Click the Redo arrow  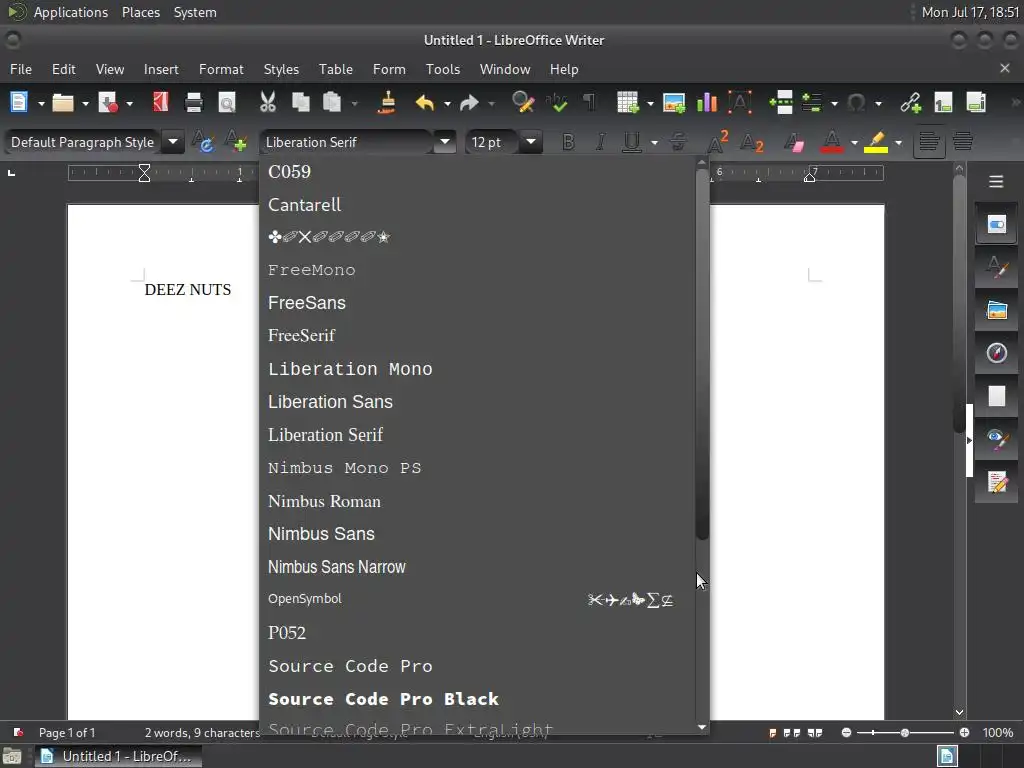click(x=469, y=103)
